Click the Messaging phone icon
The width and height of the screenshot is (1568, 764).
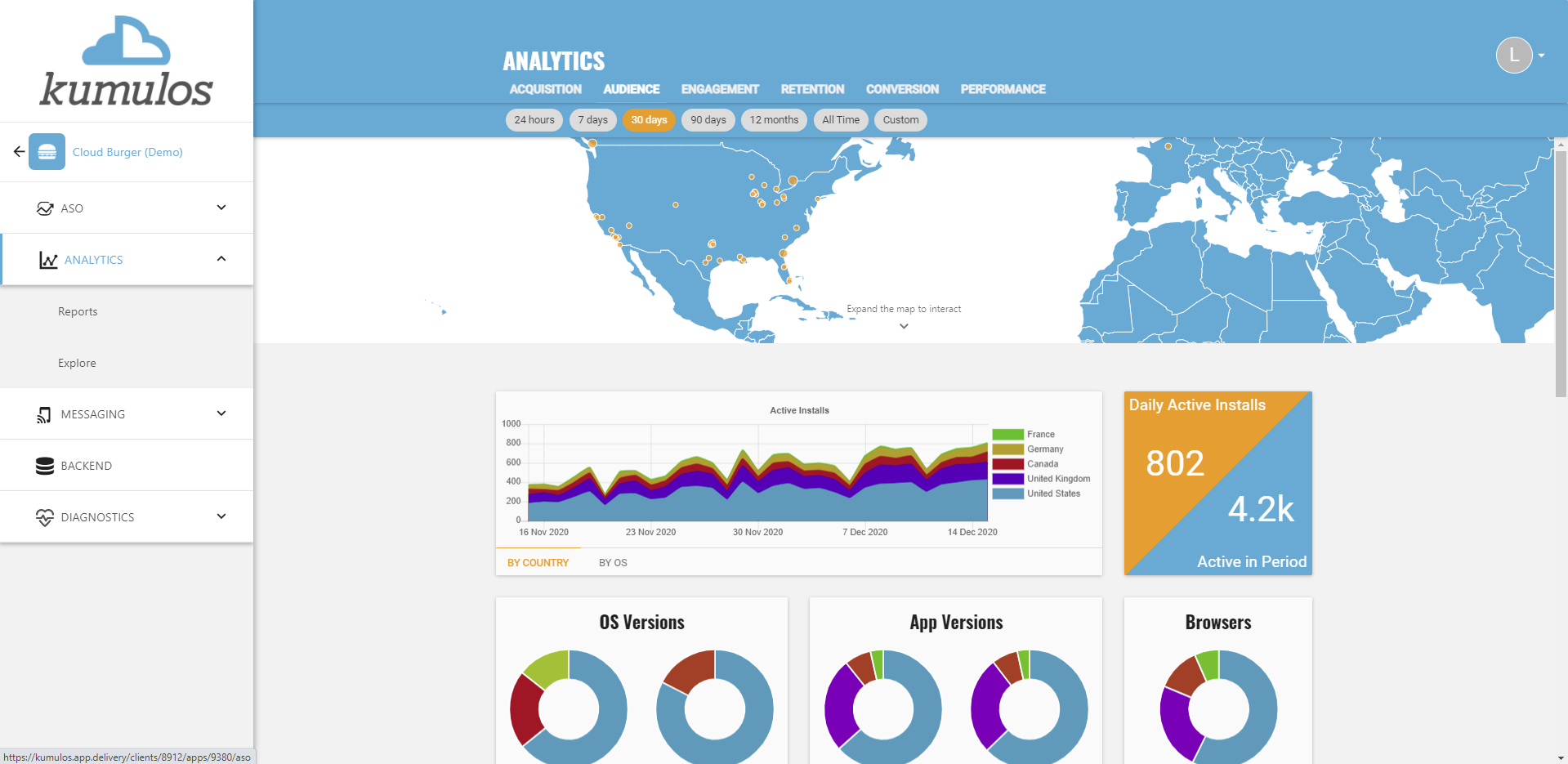44,414
